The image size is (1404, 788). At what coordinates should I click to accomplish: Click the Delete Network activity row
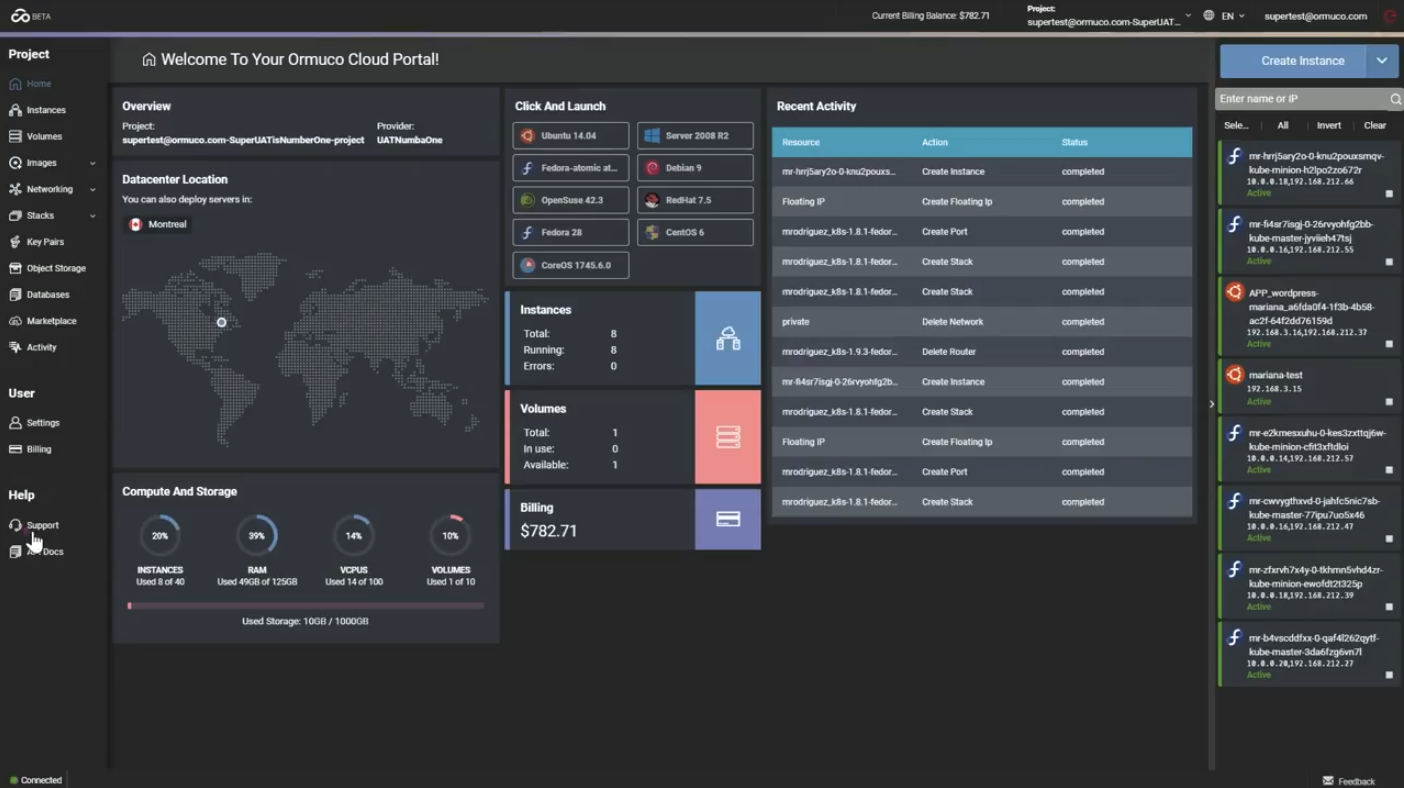(x=982, y=322)
